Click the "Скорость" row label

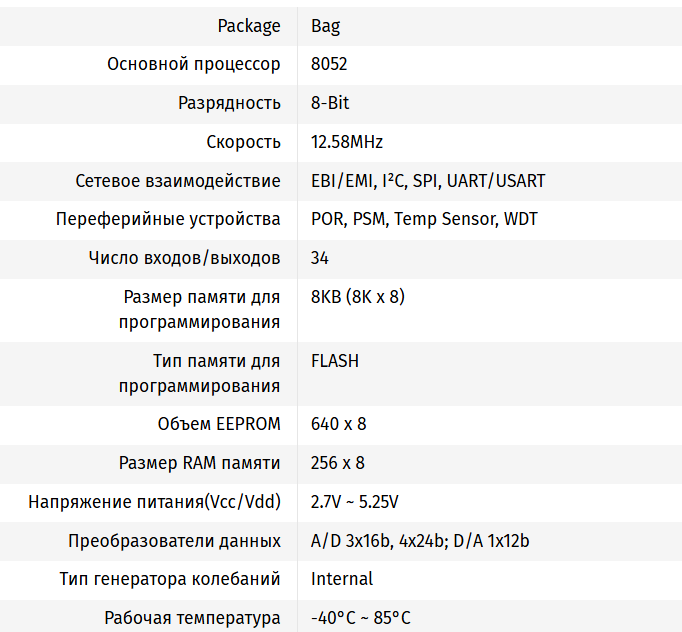coord(243,142)
